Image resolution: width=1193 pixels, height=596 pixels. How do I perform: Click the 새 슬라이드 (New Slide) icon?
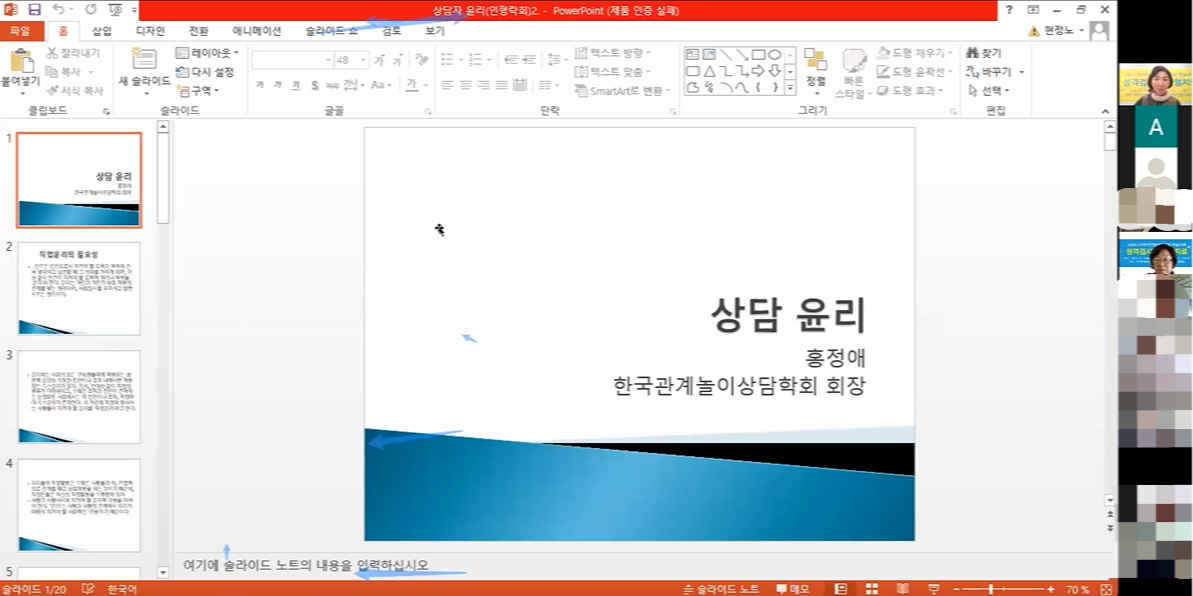(144, 60)
